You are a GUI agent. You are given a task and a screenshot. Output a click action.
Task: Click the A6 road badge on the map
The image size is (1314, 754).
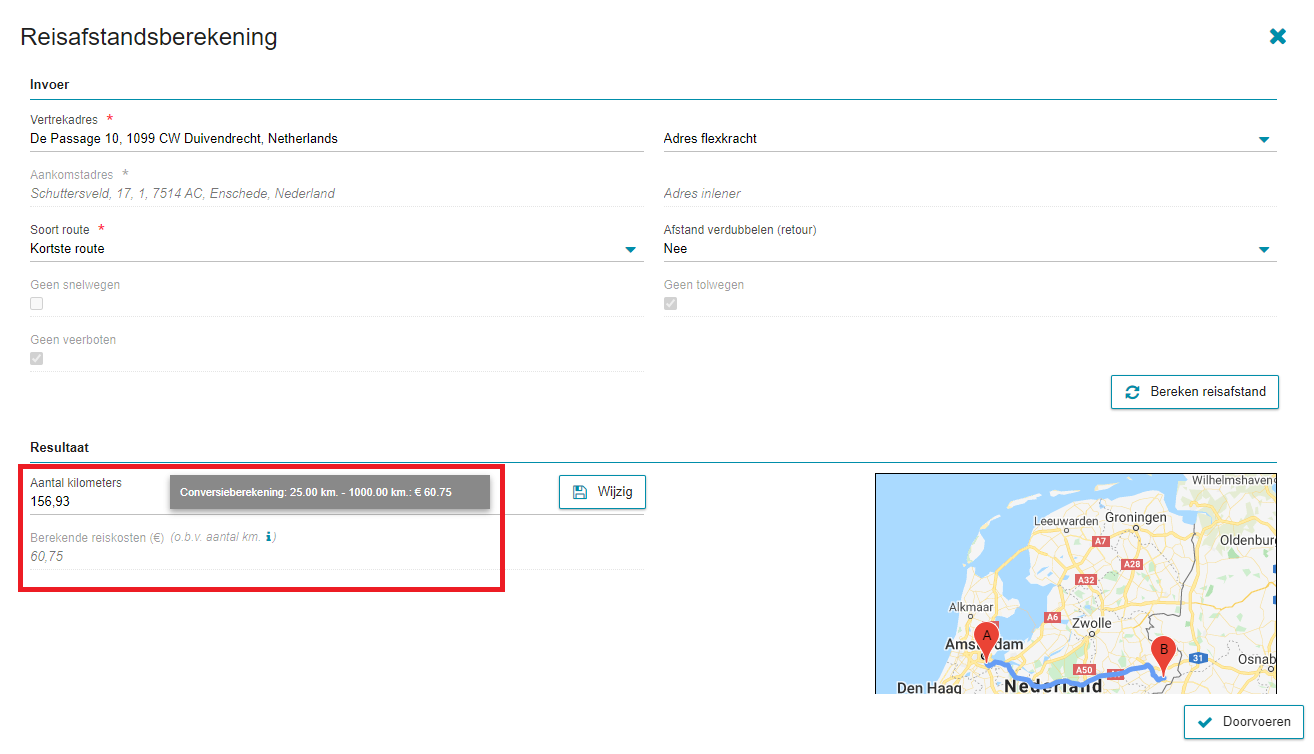click(x=1052, y=617)
